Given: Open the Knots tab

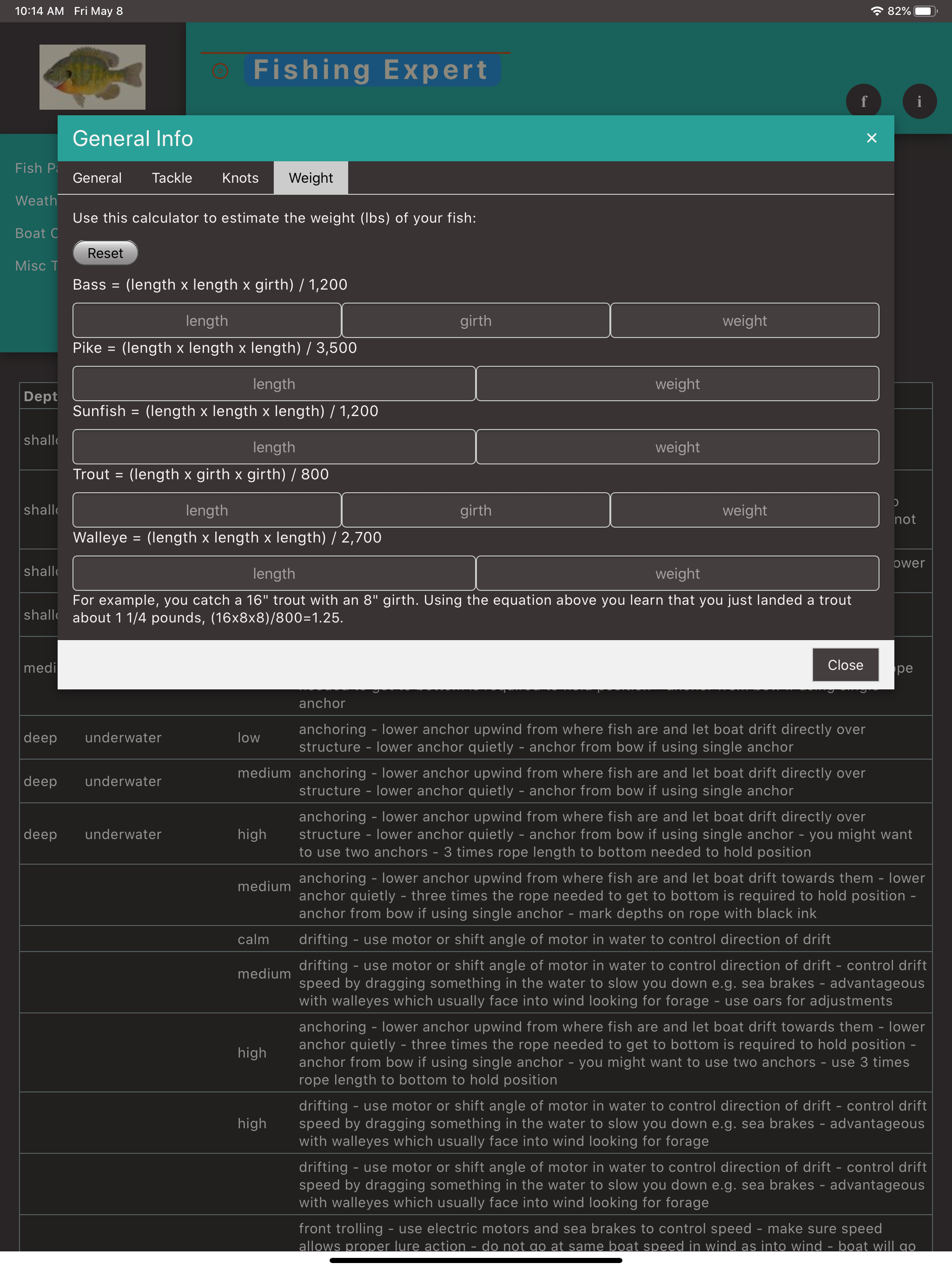Looking at the screenshot, I should click(x=240, y=178).
